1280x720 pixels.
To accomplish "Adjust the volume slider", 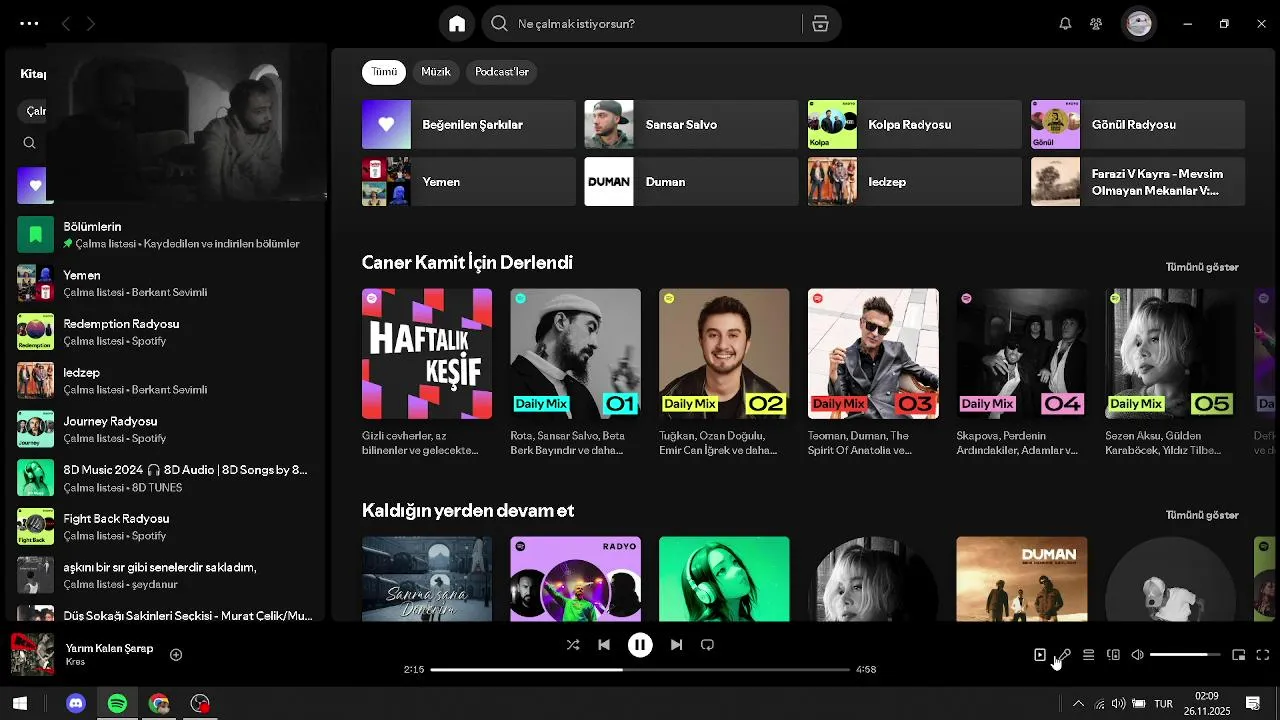I will pos(1185,655).
